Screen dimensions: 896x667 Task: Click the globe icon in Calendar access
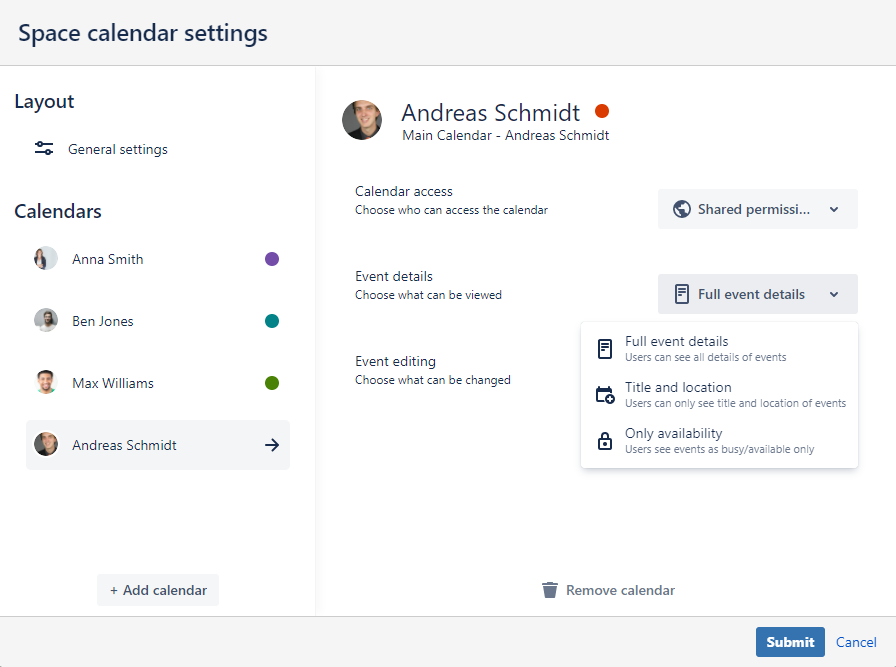click(x=682, y=209)
